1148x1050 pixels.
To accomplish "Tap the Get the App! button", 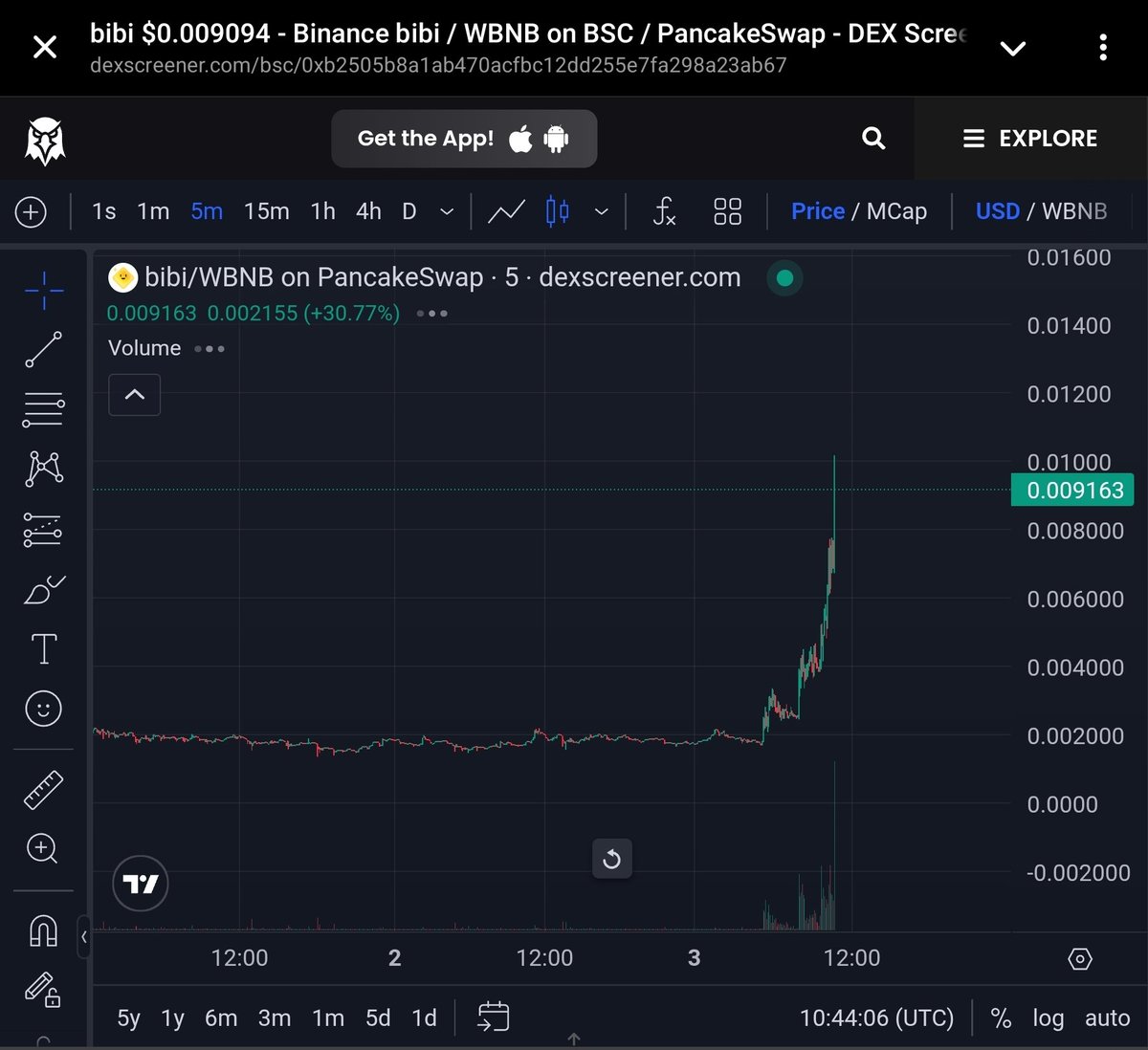I will point(464,139).
